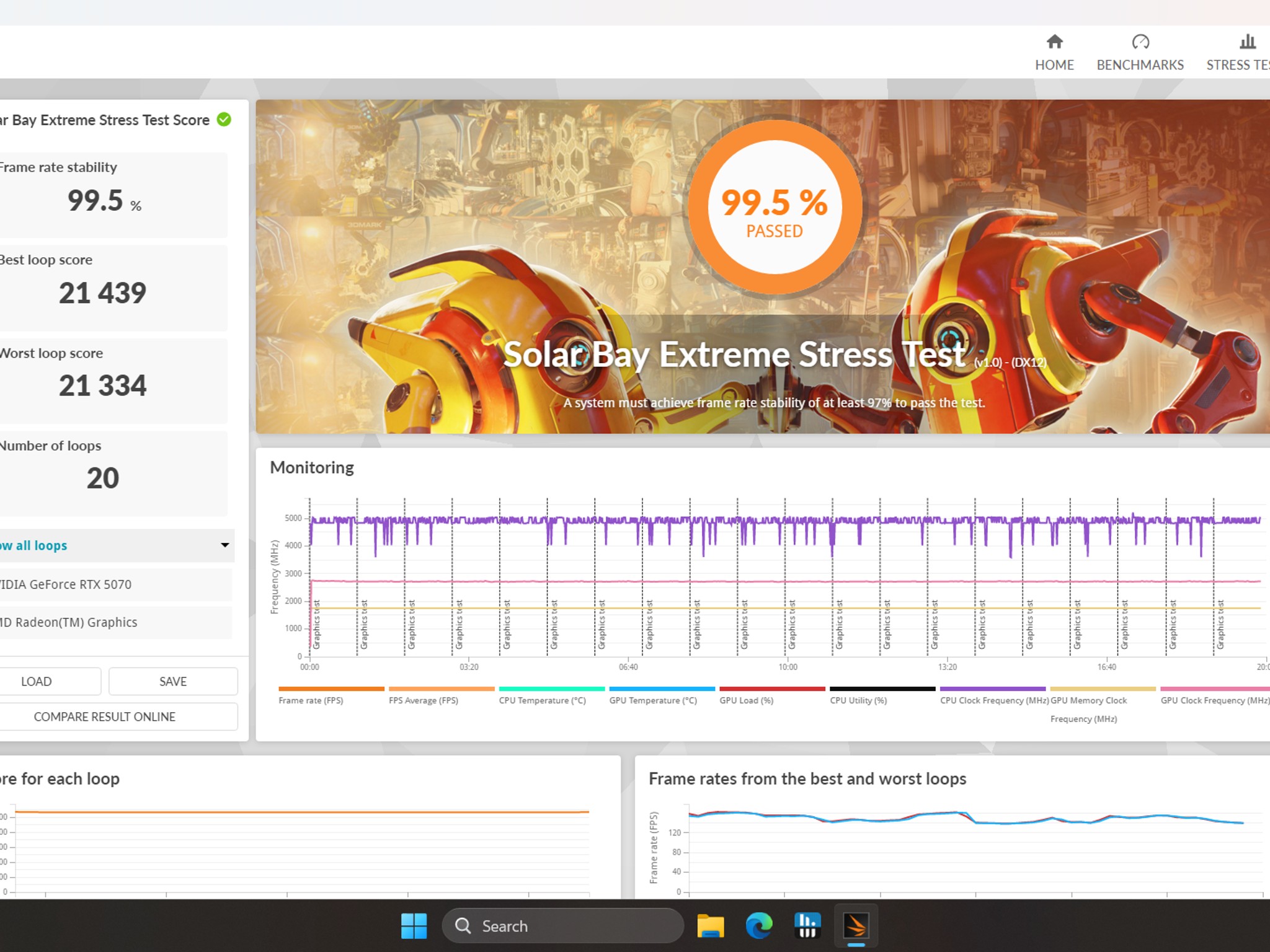Screen dimensions: 1270x952
Task: Click the Monitoring panel heading
Action: pos(312,467)
